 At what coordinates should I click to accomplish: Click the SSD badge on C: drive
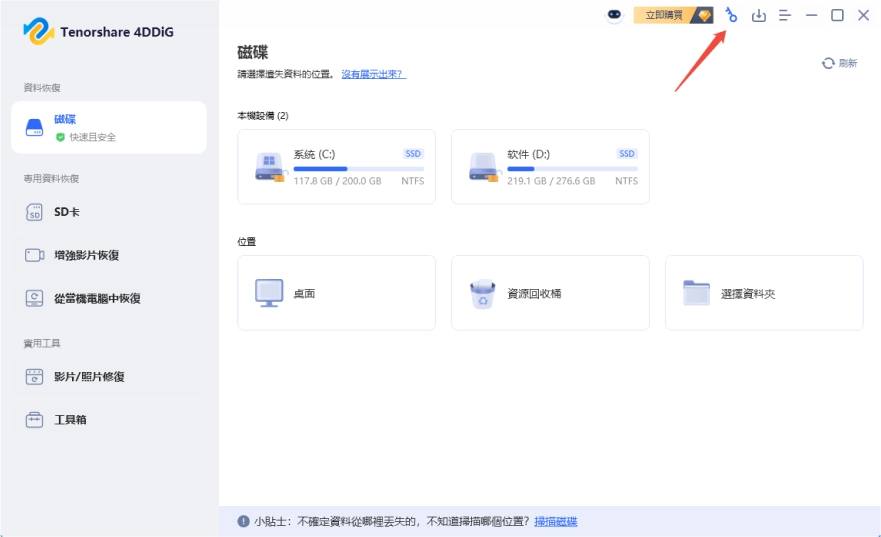413,154
